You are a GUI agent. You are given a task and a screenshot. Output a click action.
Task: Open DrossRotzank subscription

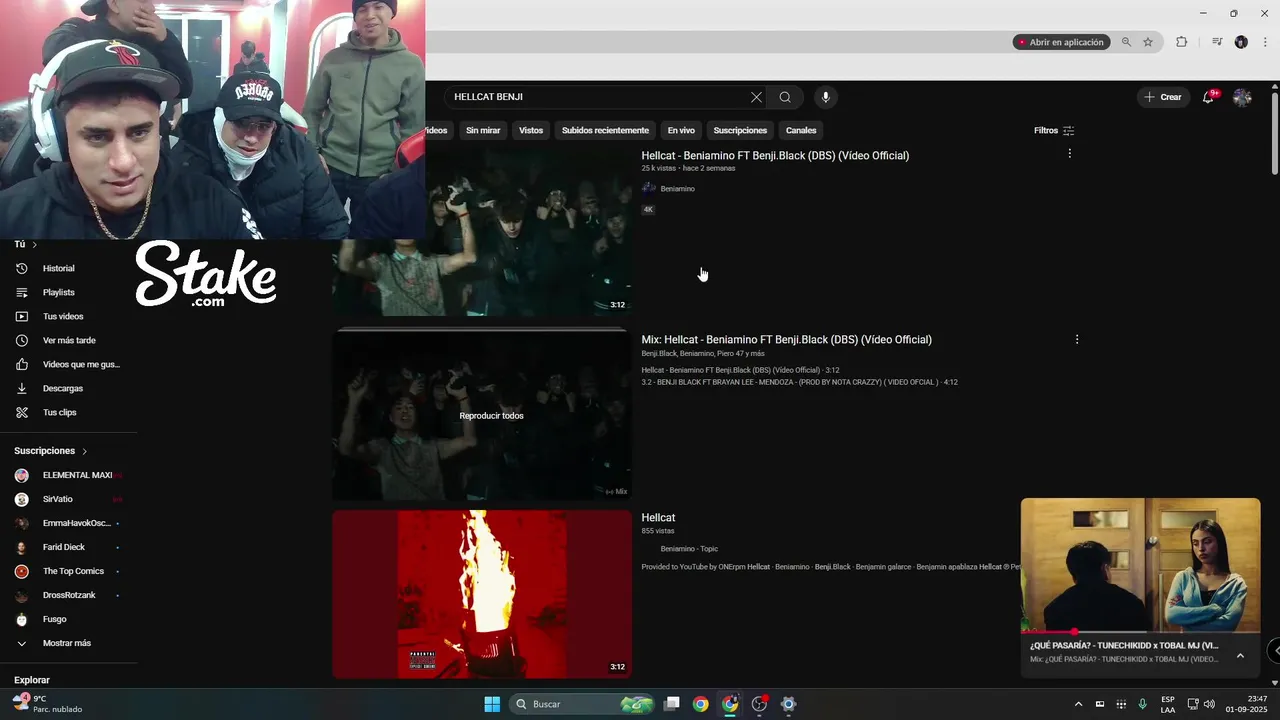tap(68, 595)
